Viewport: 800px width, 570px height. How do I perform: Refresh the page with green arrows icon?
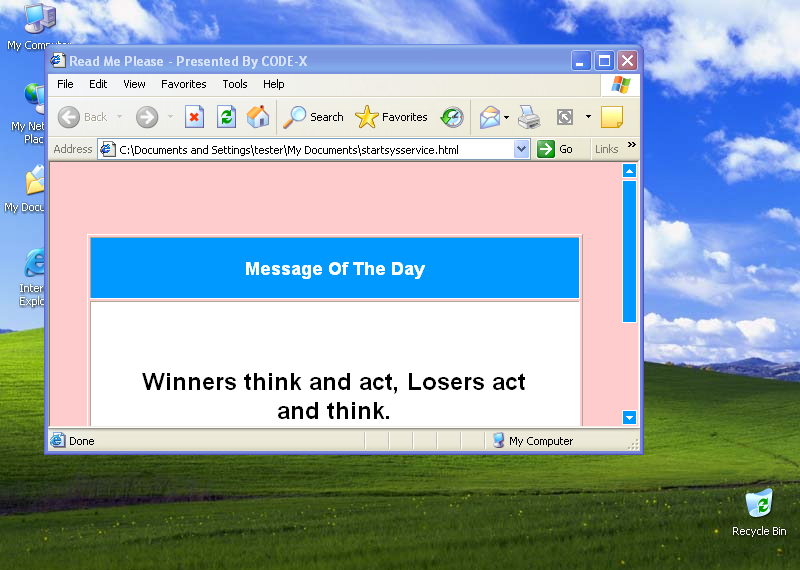[x=226, y=117]
